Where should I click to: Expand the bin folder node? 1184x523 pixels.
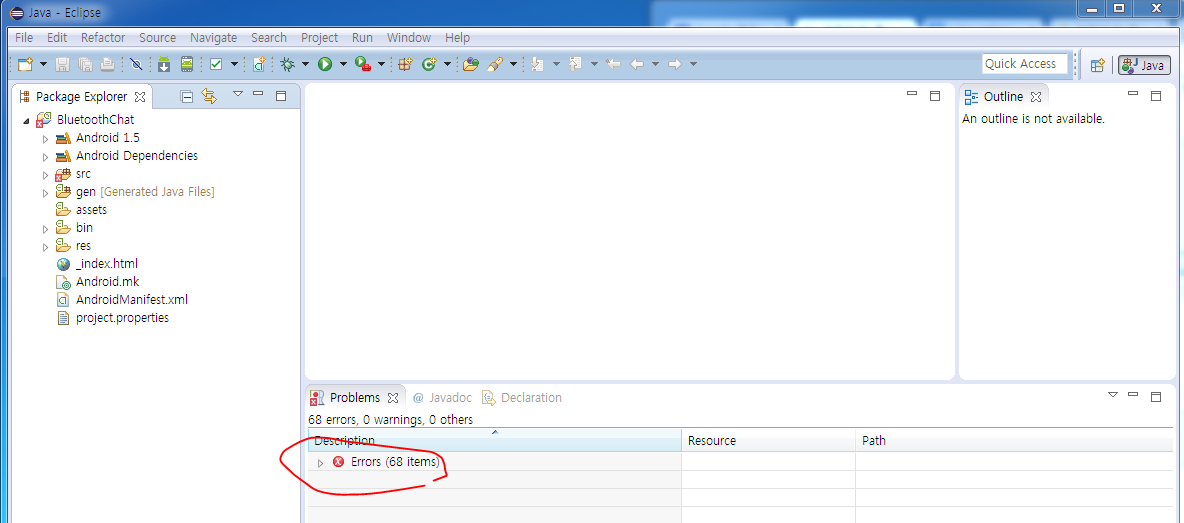45,229
